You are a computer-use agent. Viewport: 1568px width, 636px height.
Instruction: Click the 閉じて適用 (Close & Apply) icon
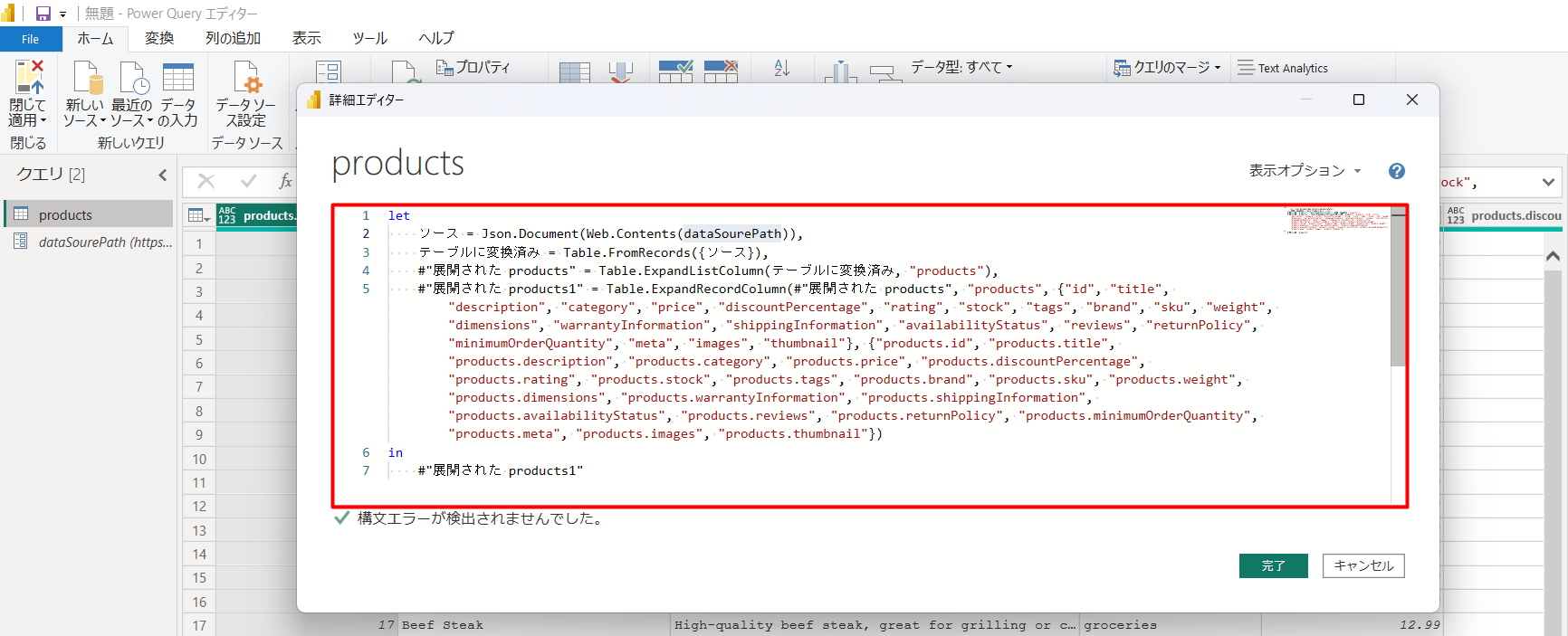27,79
